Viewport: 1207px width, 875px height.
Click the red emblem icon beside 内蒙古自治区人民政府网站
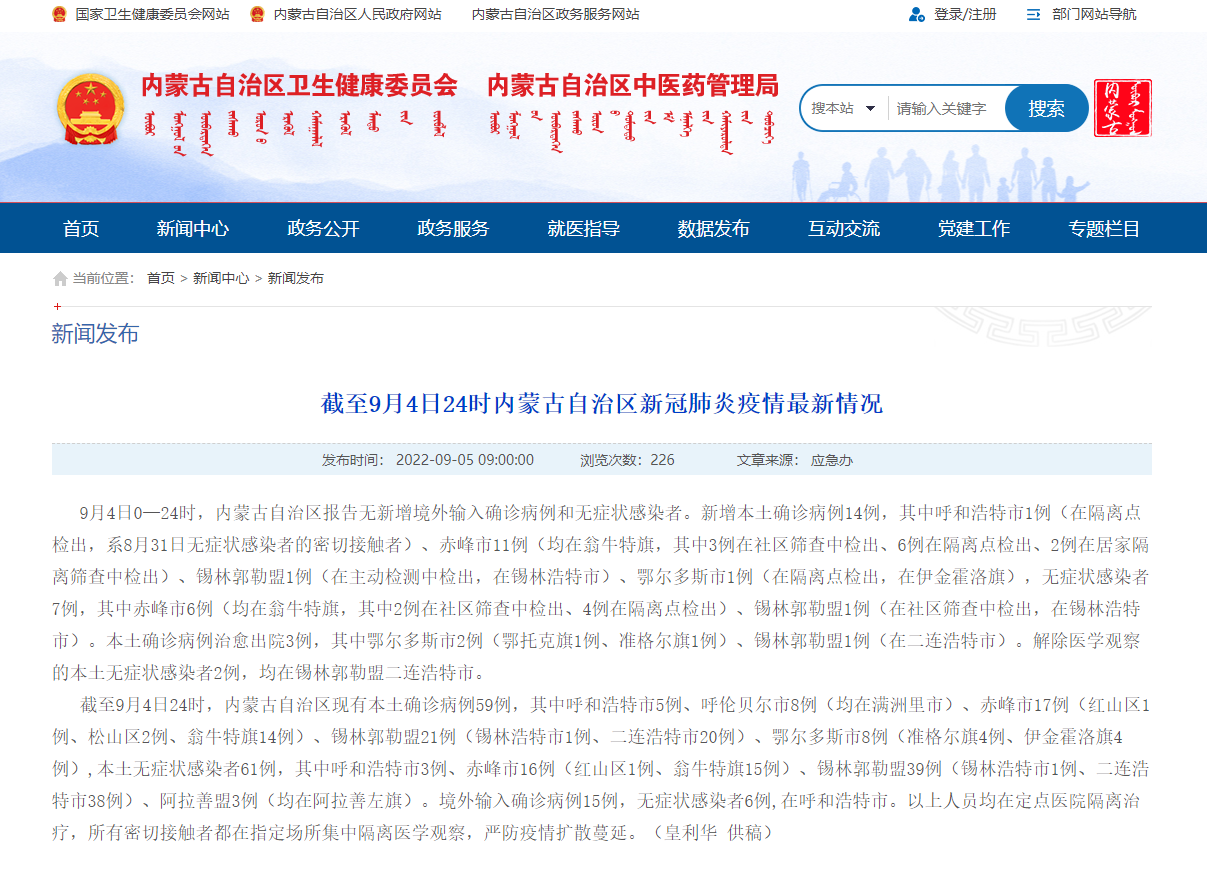tap(257, 15)
